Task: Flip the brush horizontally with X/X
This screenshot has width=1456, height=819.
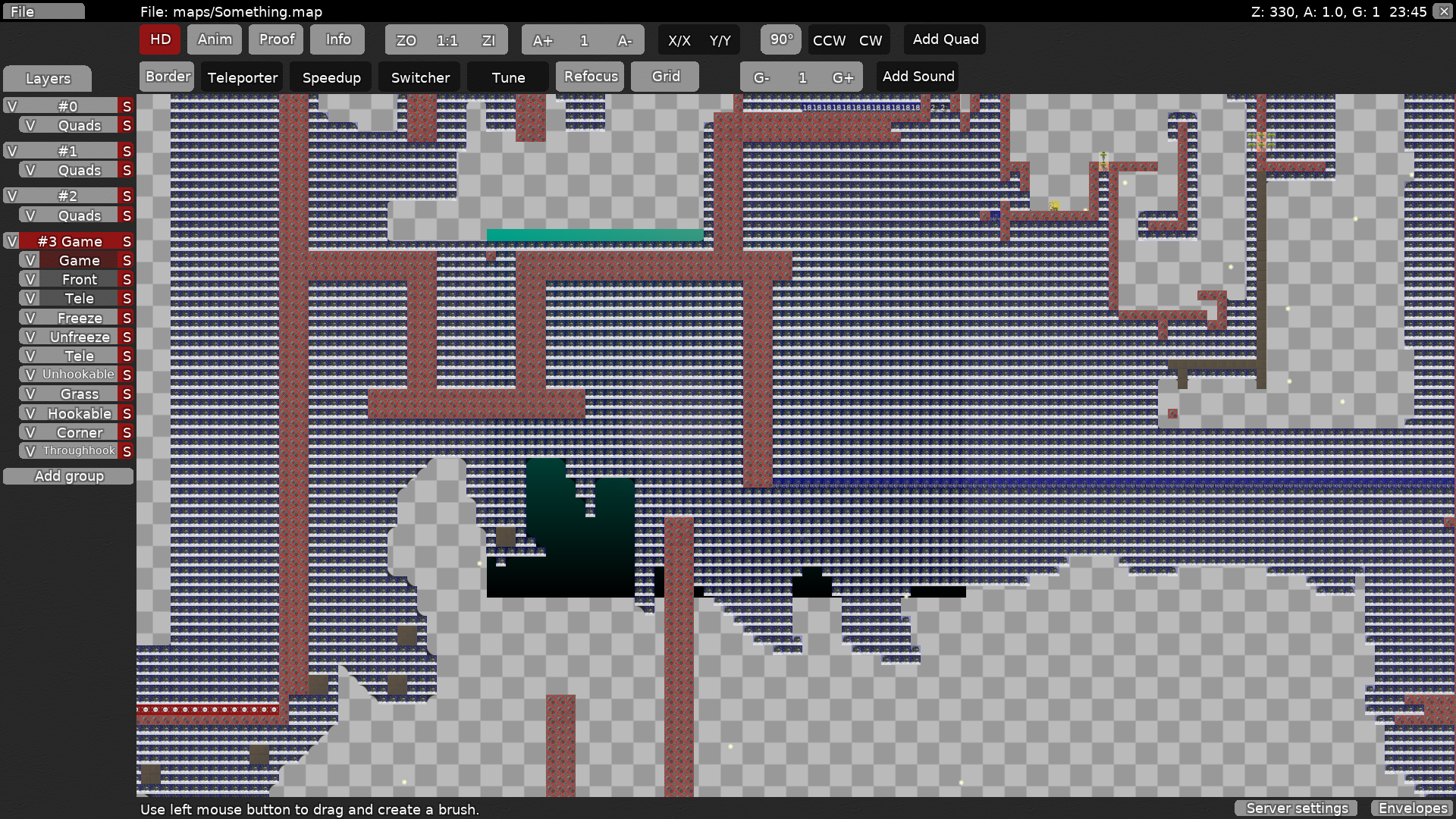Action: click(x=679, y=40)
